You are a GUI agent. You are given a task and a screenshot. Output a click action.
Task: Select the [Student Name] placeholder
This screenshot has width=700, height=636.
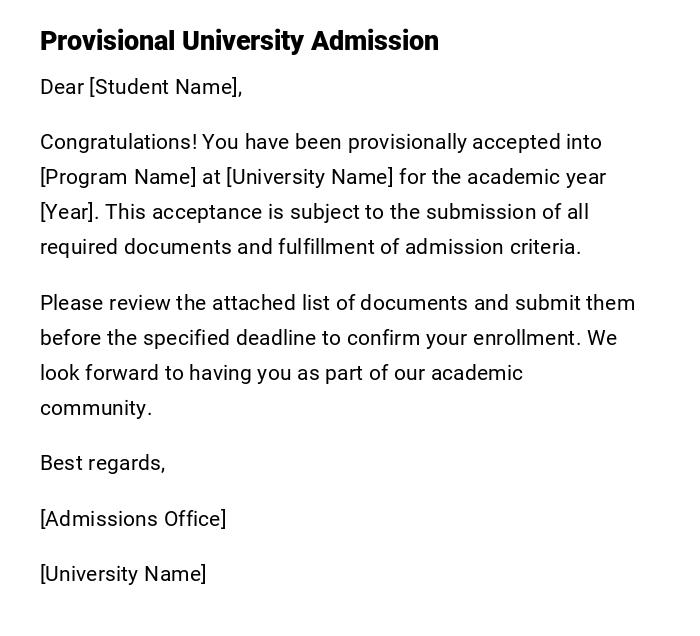(x=165, y=87)
